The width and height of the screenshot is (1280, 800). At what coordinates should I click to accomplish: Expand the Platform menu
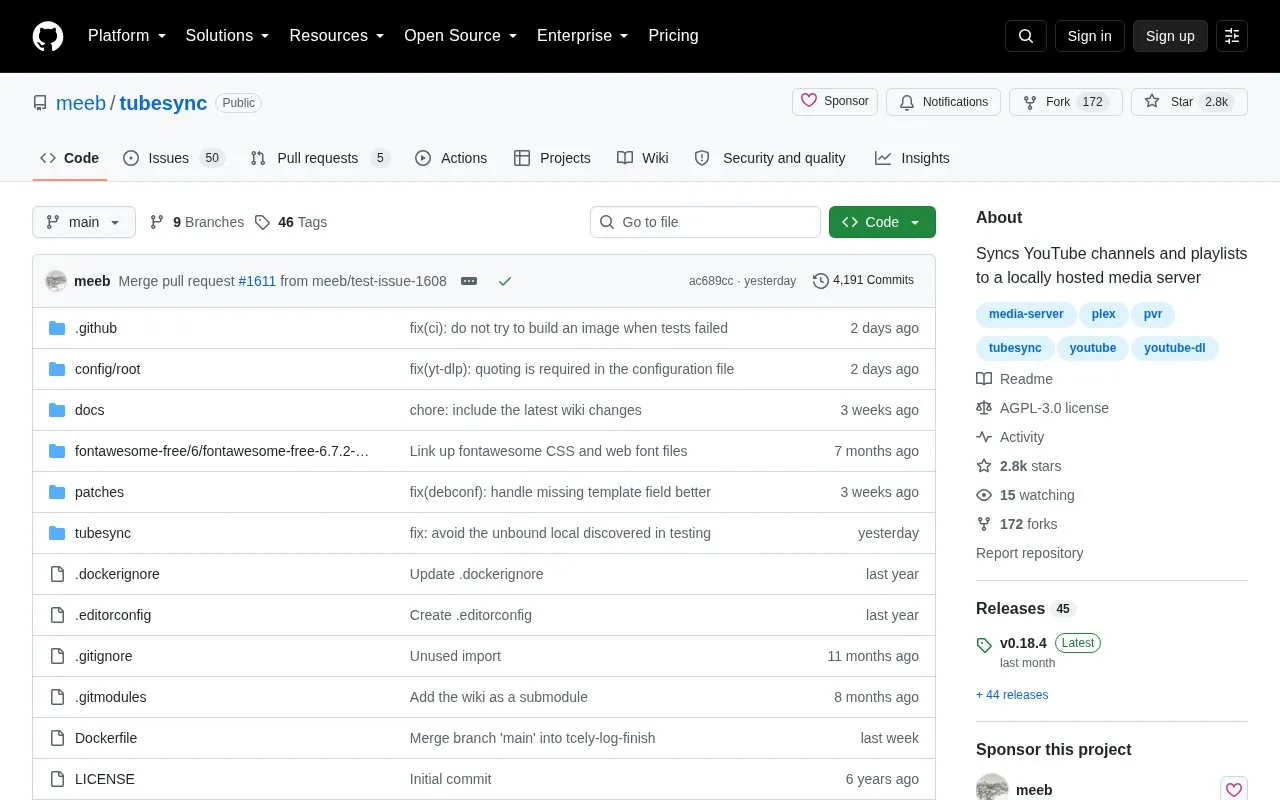[x=127, y=36]
